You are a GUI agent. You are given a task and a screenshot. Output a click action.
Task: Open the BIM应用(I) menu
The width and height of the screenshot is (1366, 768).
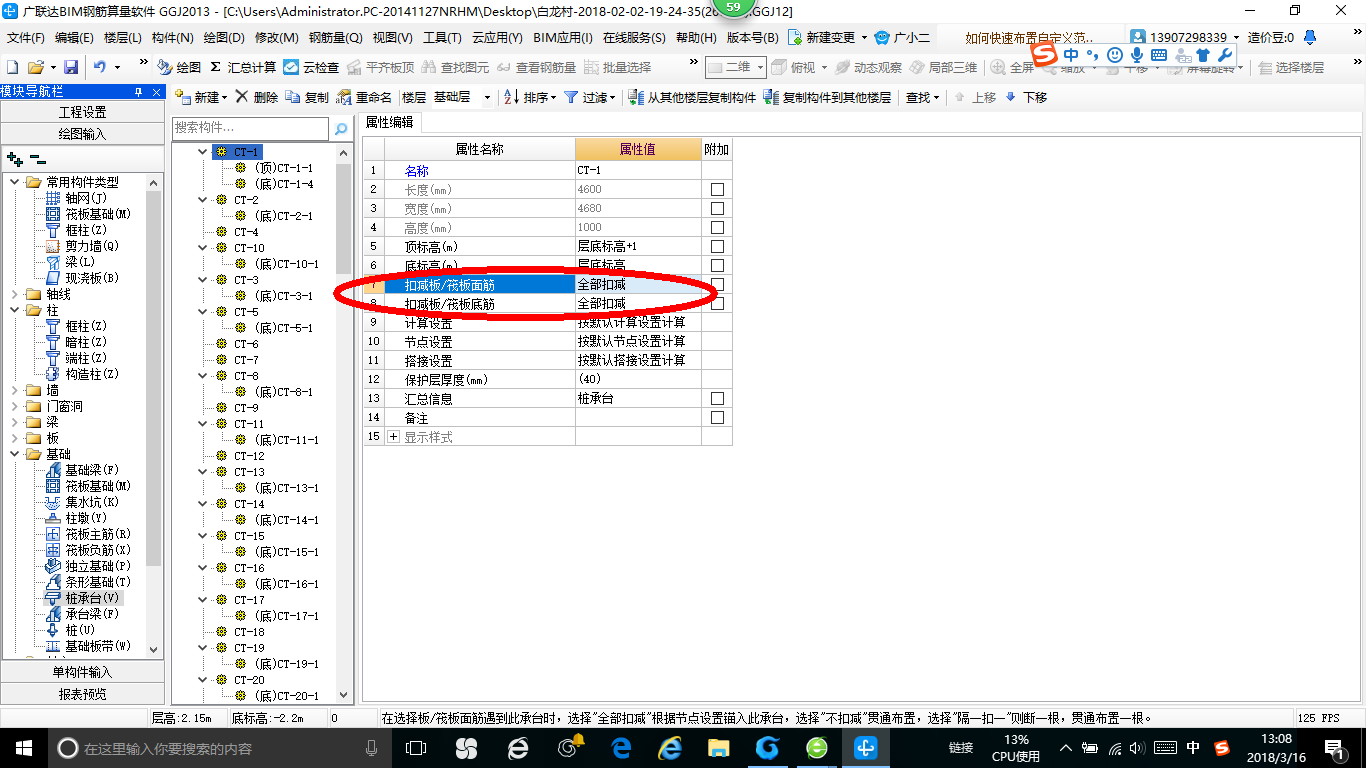[x=563, y=37]
